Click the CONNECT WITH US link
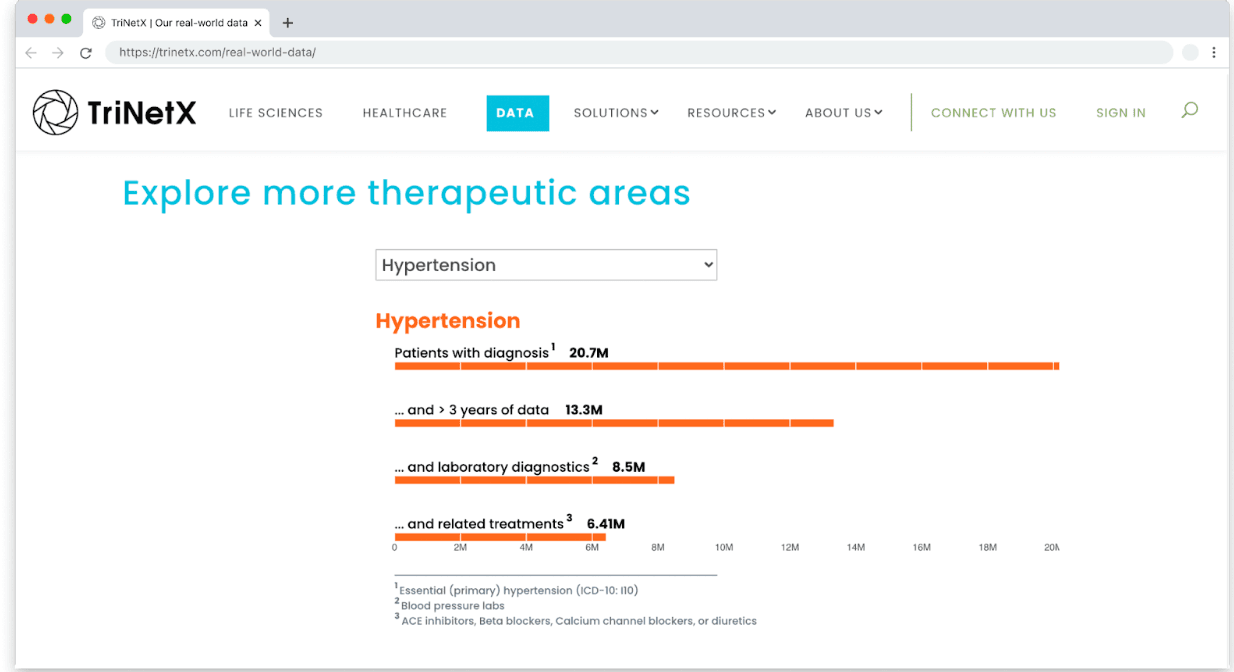The image size is (1234, 672). (x=993, y=112)
